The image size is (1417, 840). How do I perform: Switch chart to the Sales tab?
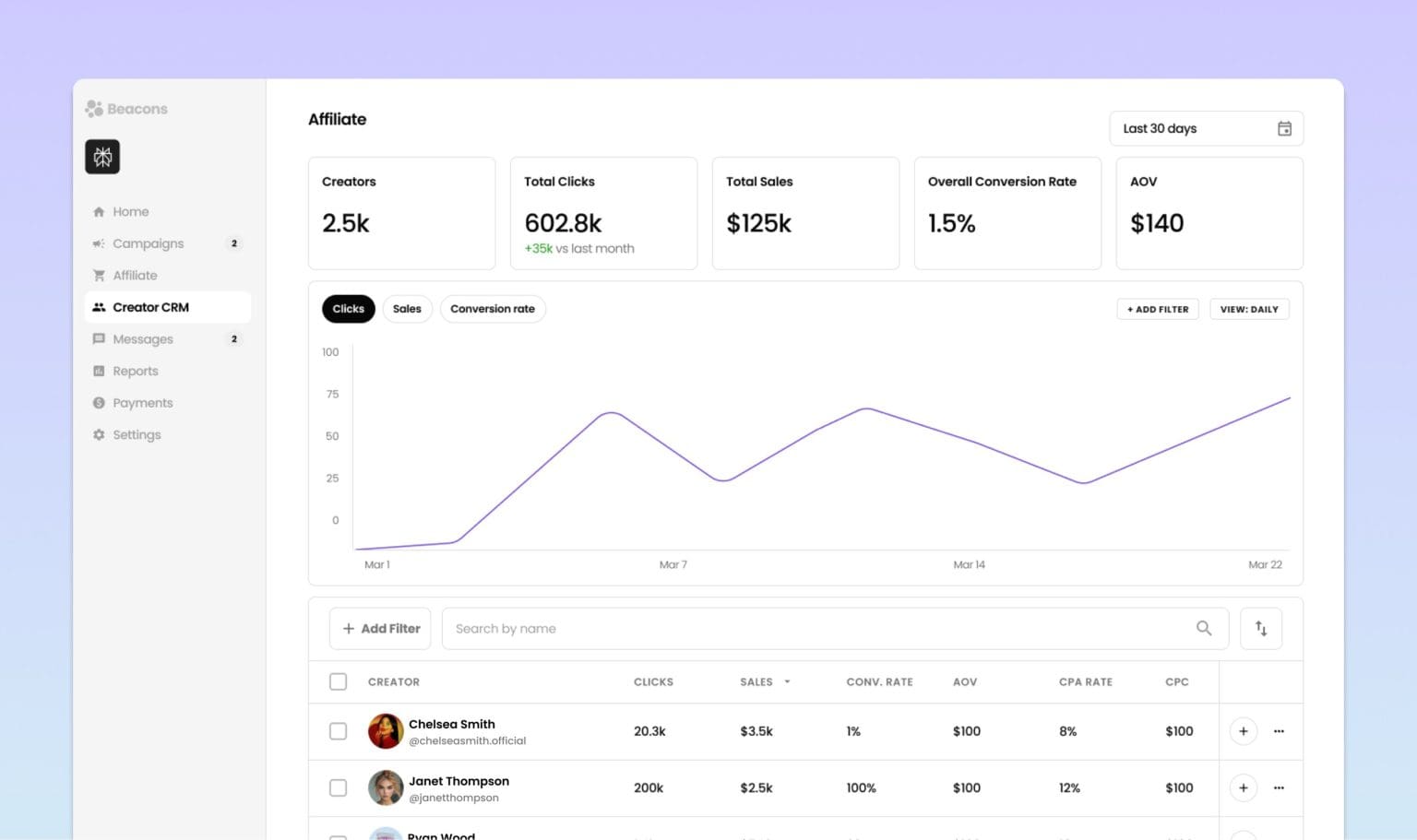[x=407, y=309]
